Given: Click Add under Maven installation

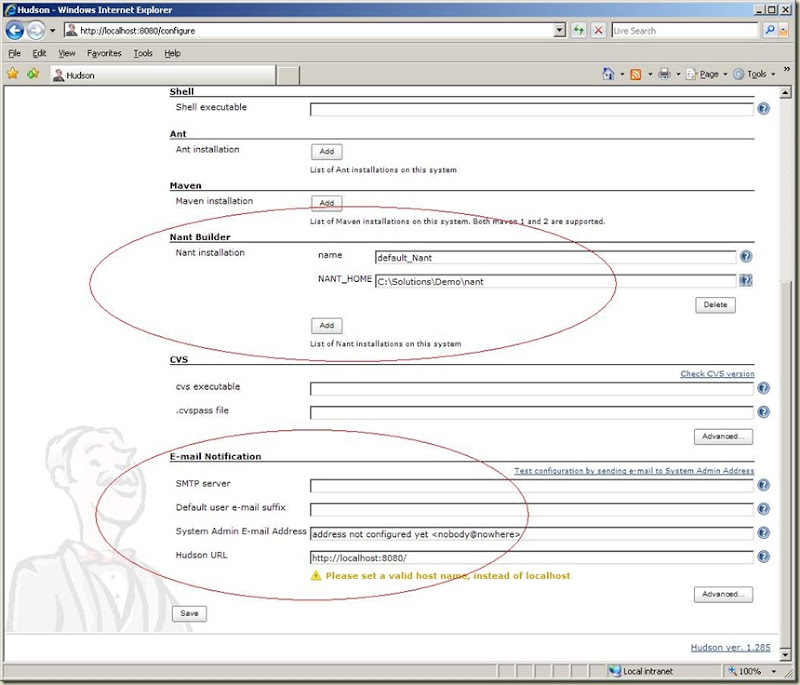Looking at the screenshot, I should pyautogui.click(x=327, y=203).
